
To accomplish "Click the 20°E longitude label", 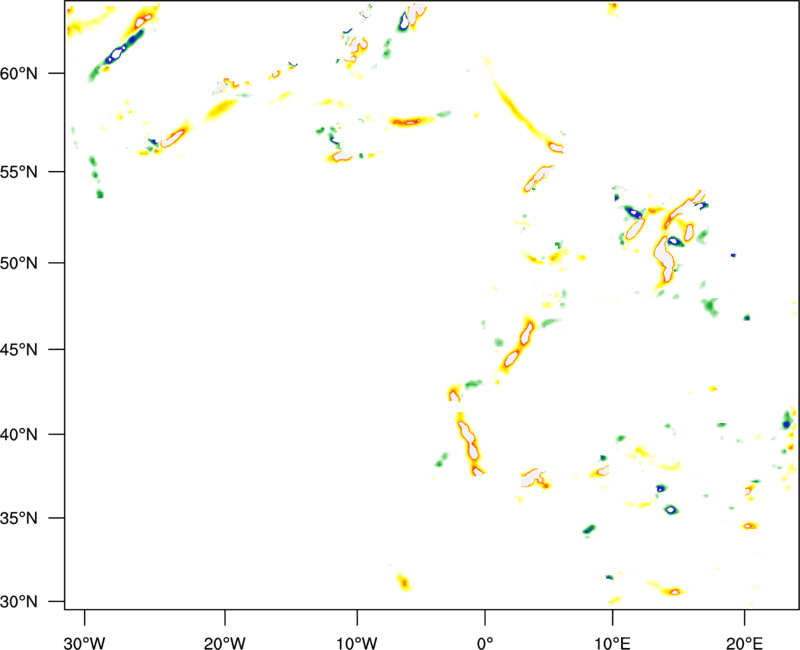I will 744,643.
